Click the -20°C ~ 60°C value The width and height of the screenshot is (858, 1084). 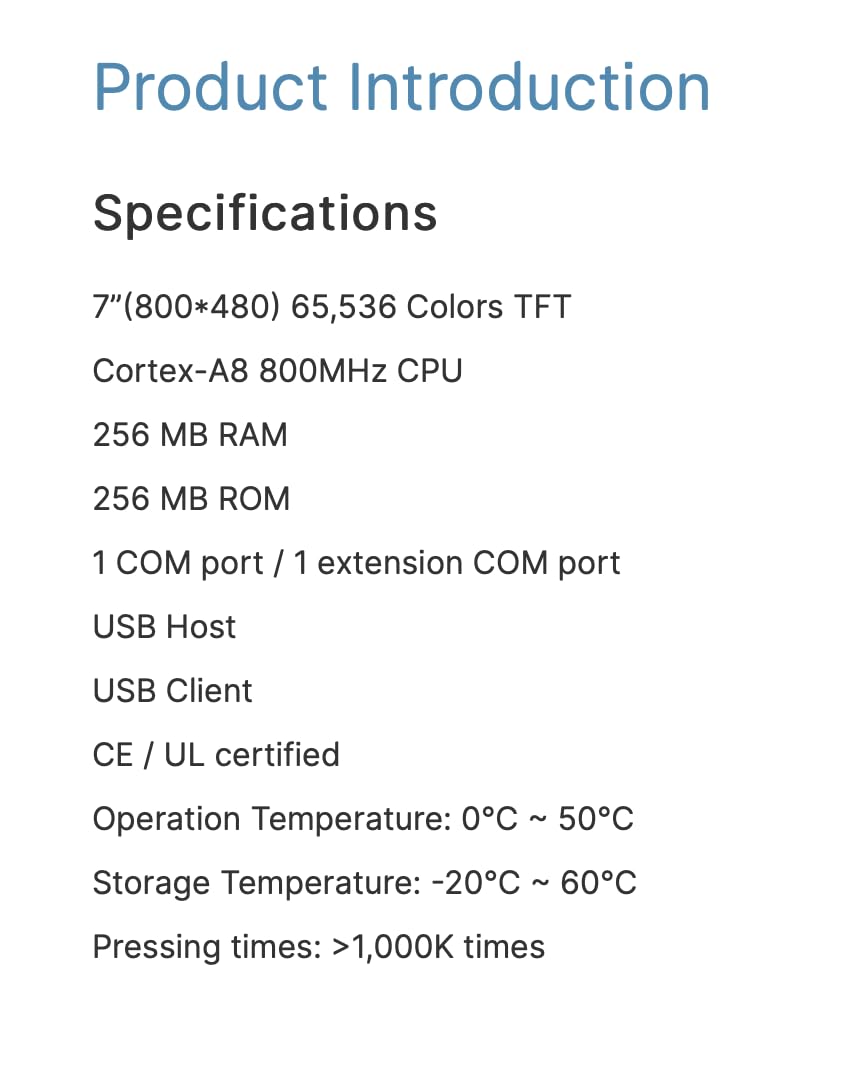click(534, 883)
